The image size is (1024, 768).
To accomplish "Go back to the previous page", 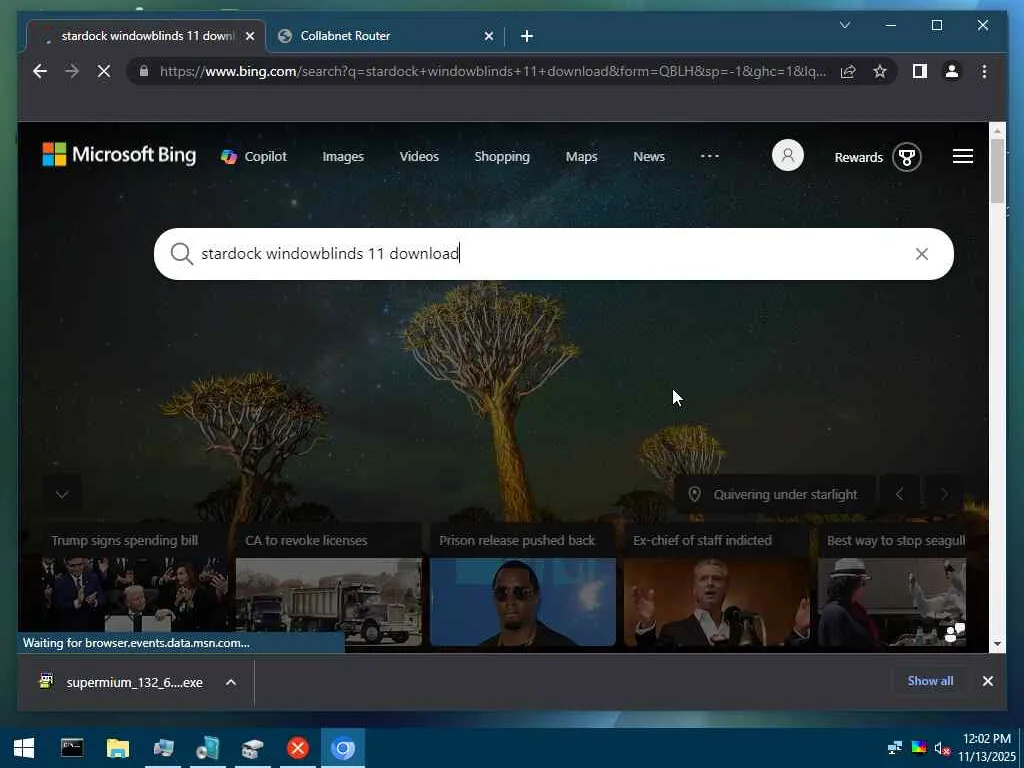I will 40,71.
